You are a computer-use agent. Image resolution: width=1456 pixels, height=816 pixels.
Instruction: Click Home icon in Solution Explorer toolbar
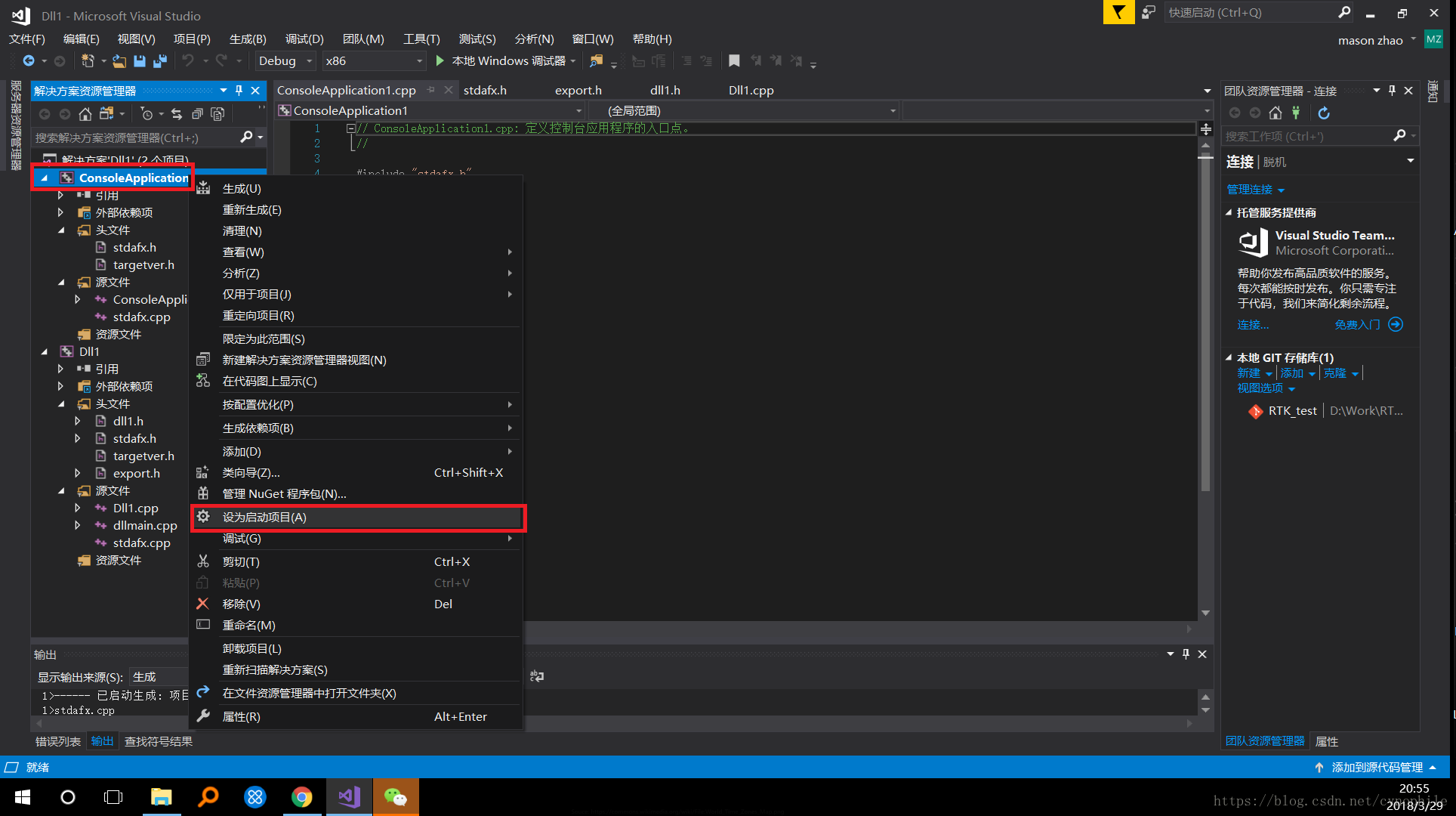[x=85, y=114]
